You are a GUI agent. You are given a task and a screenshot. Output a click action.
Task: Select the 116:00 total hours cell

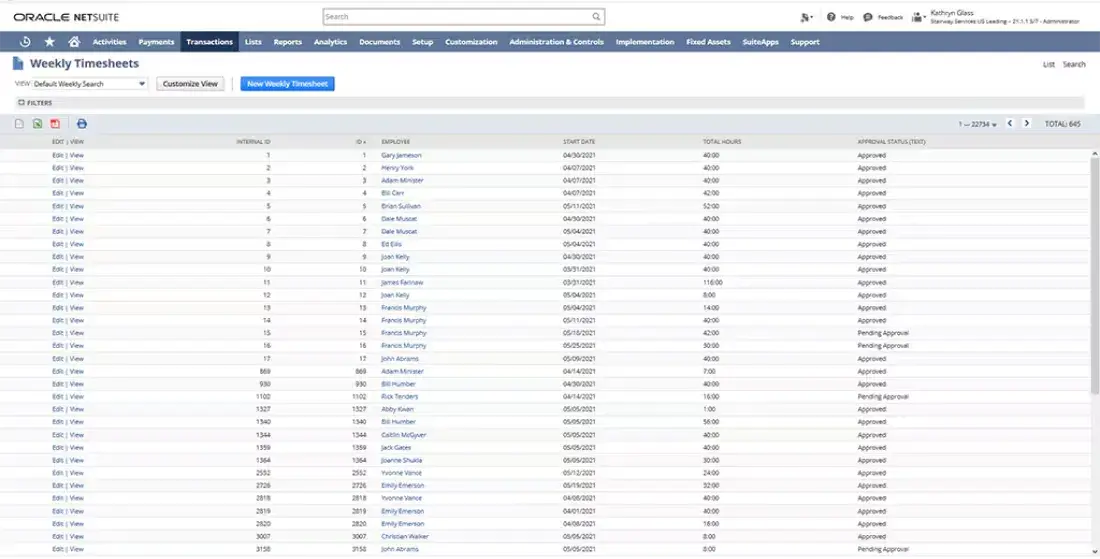coord(713,283)
